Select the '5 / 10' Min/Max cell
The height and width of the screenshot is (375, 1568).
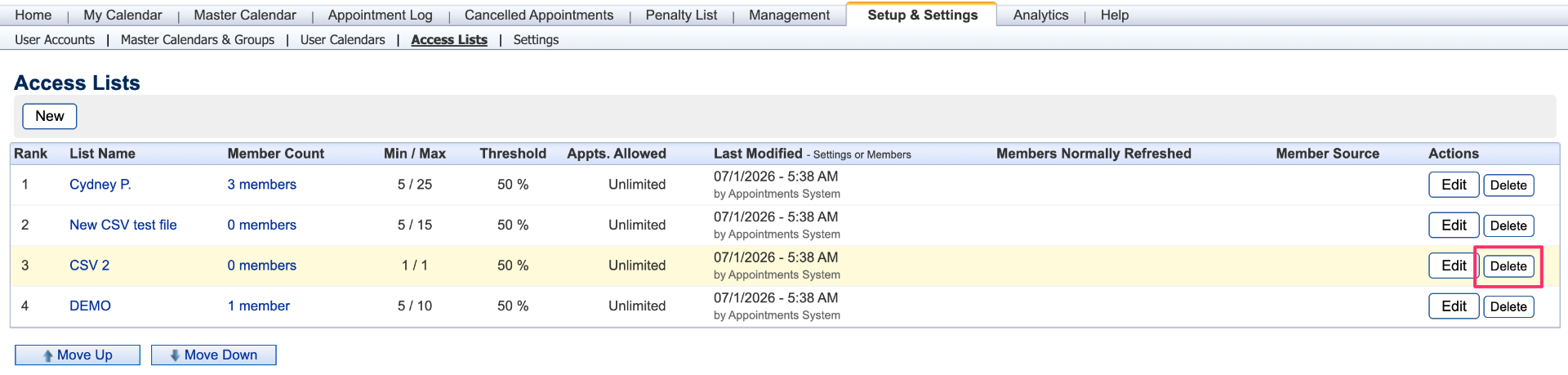(x=415, y=306)
